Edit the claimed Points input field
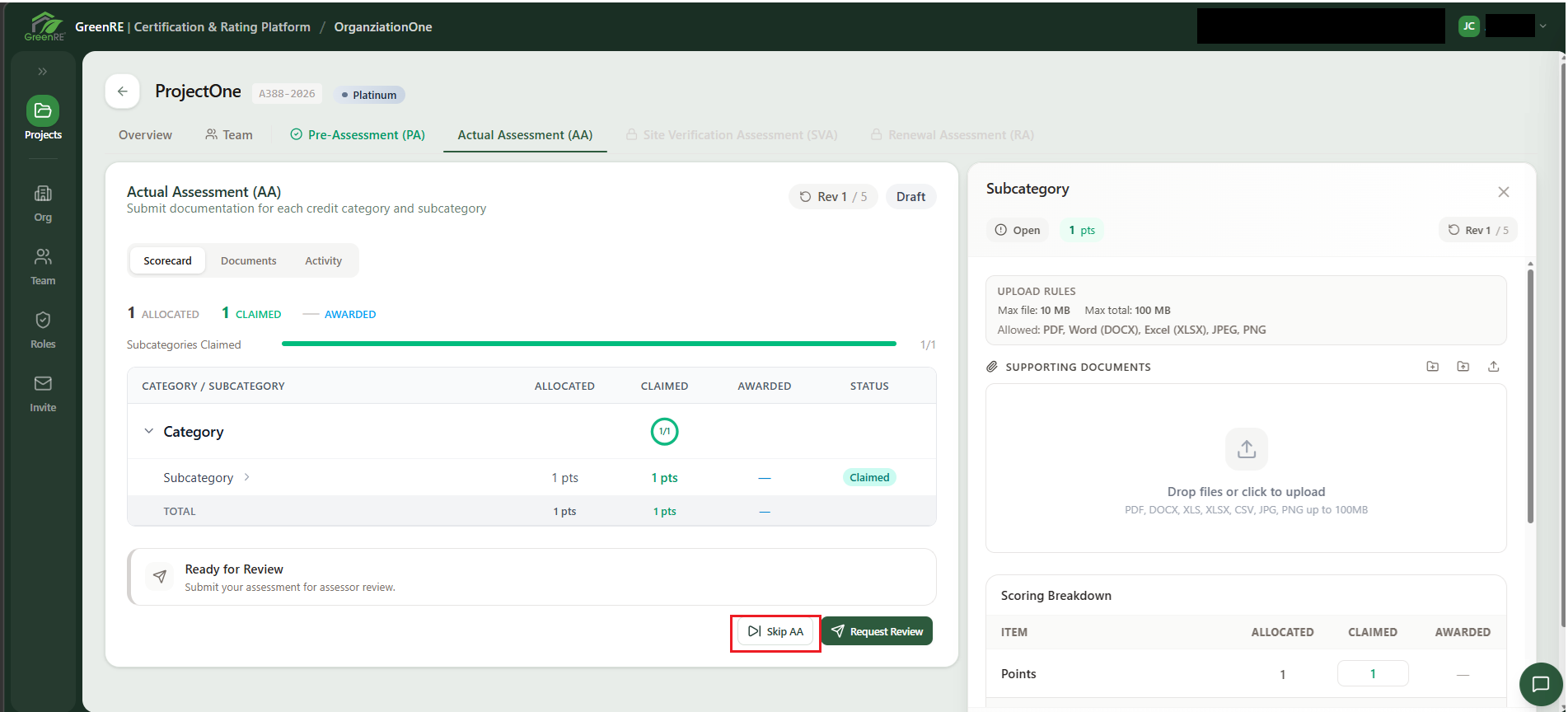This screenshot has height=712, width=1568. click(1373, 673)
